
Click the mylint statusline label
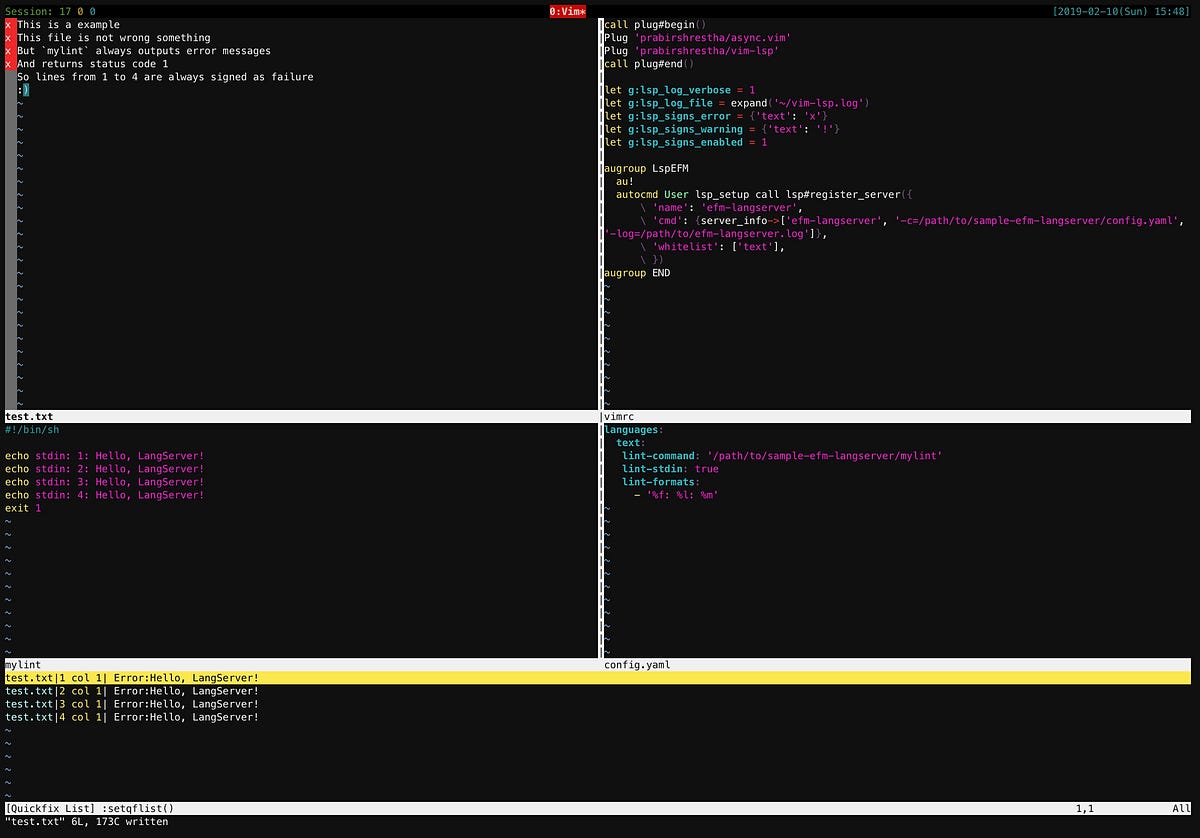[20, 664]
